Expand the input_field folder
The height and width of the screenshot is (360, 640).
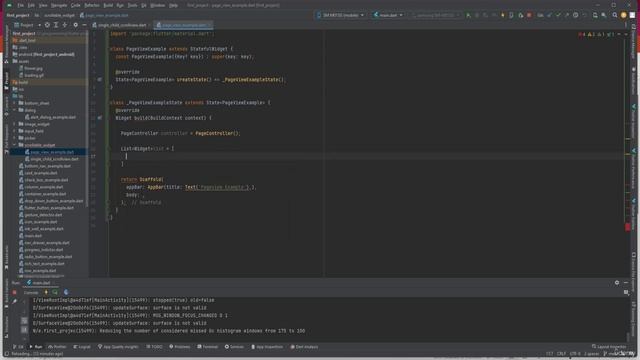(x=15, y=131)
